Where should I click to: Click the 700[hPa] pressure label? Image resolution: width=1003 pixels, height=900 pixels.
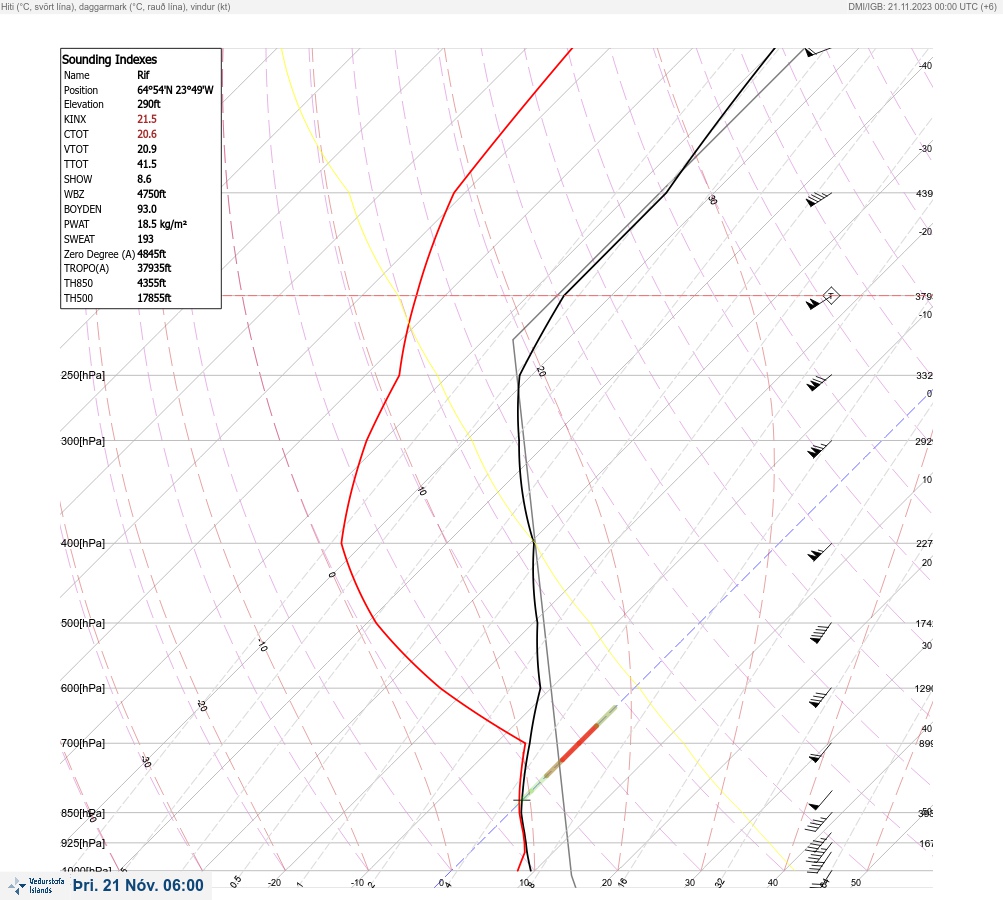coord(83,743)
